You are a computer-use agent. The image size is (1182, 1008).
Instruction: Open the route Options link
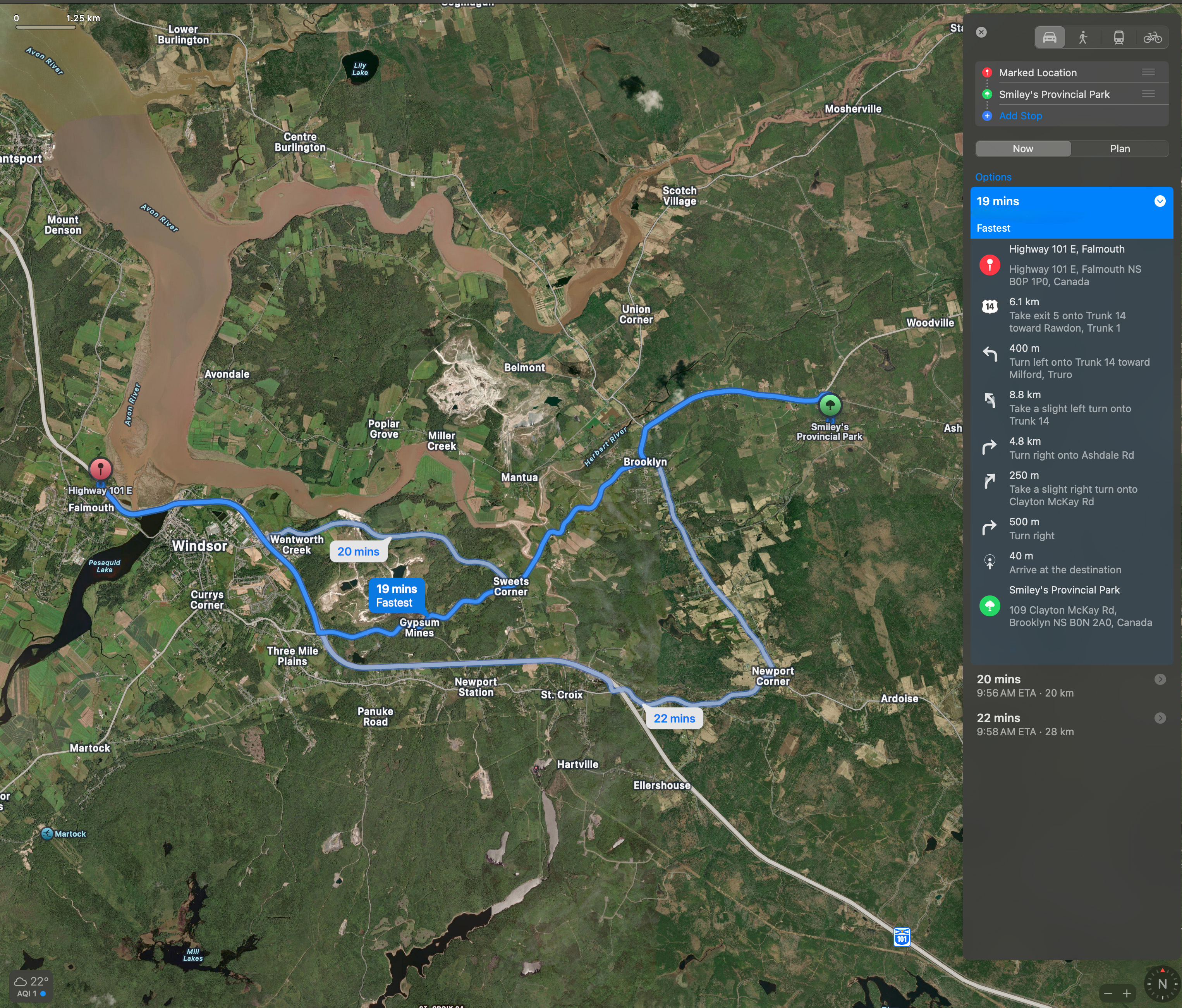point(993,177)
